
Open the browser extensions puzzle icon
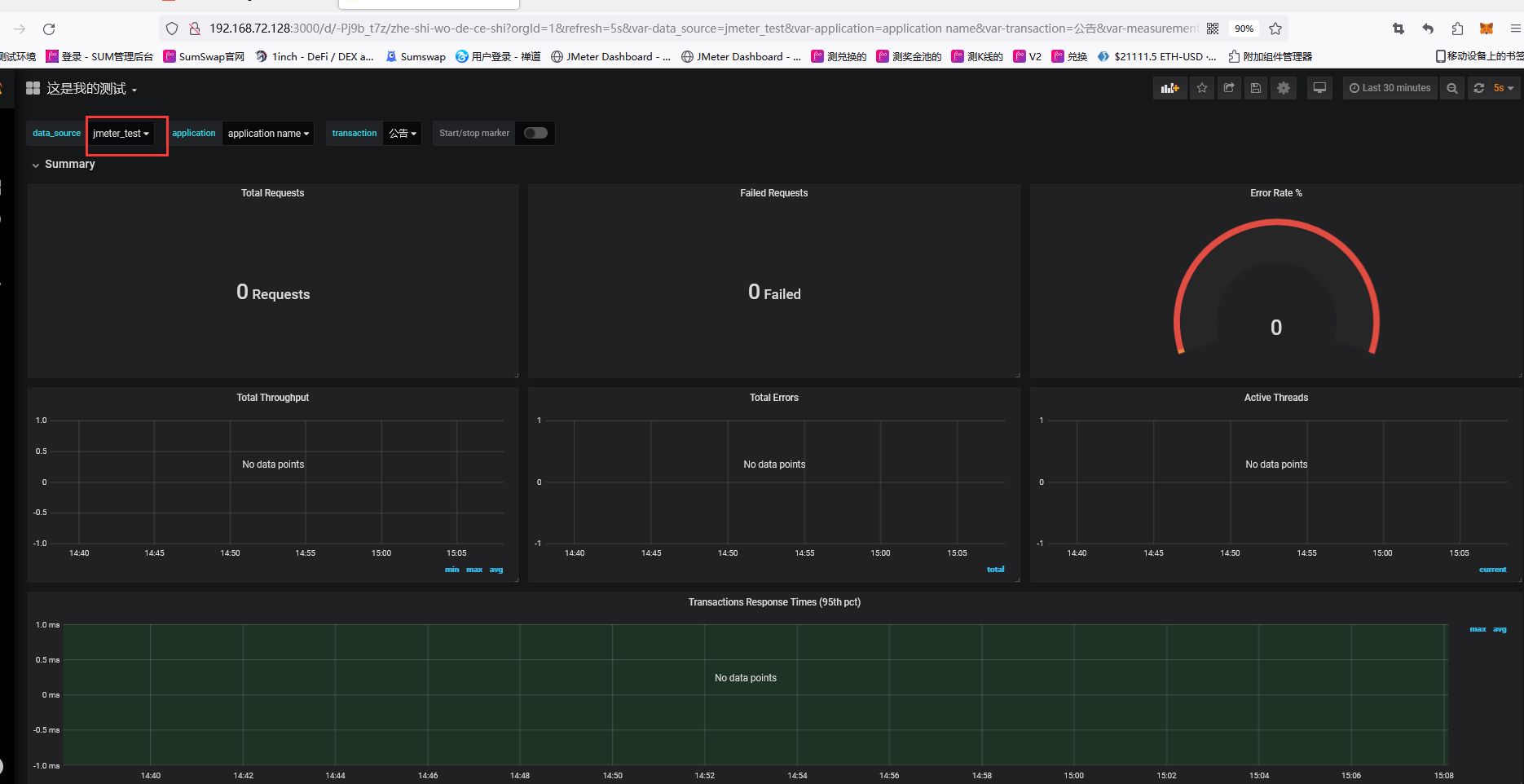pos(1457,29)
